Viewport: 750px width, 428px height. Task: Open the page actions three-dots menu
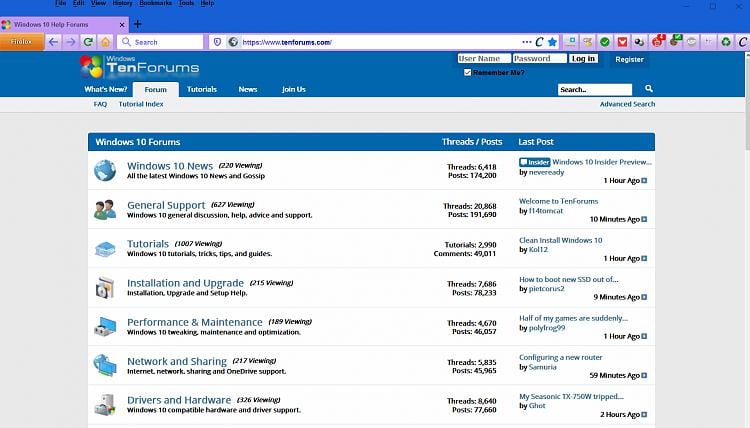pos(527,42)
